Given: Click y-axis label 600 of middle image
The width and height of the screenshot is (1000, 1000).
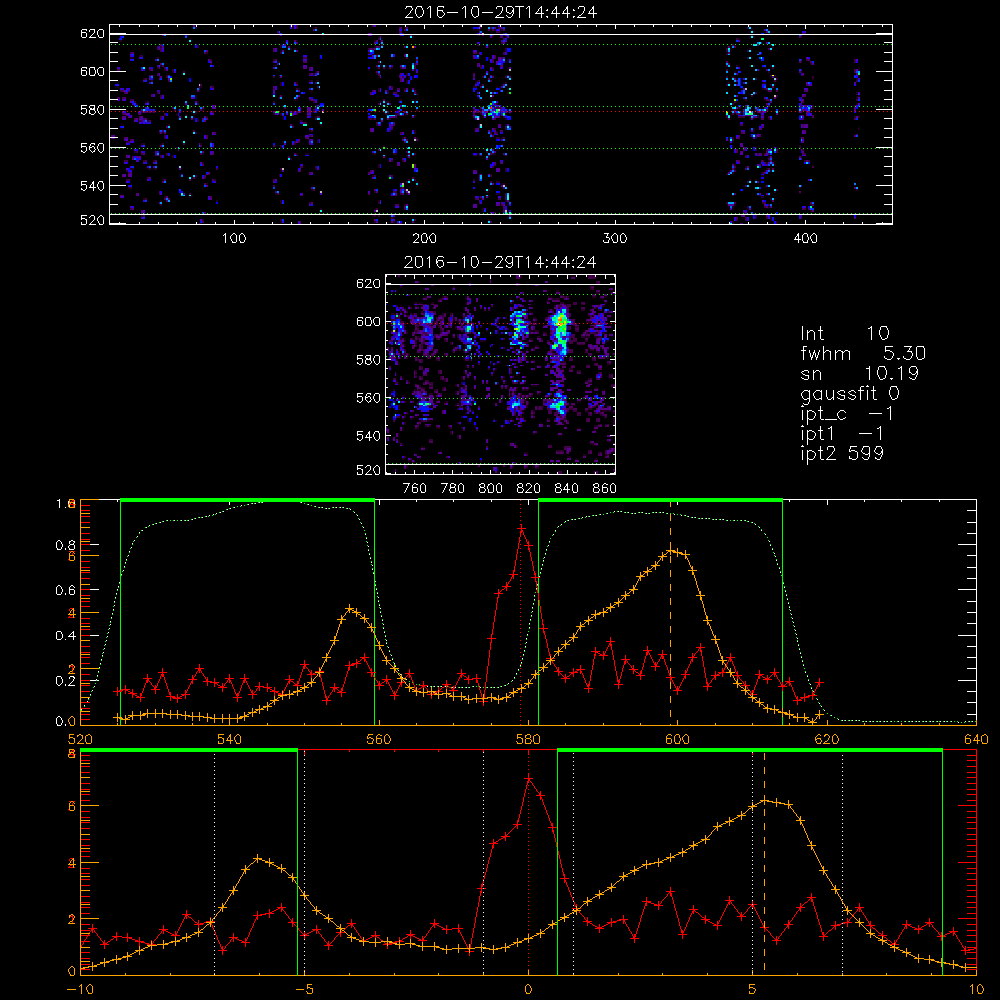Looking at the screenshot, I should click(x=368, y=321).
